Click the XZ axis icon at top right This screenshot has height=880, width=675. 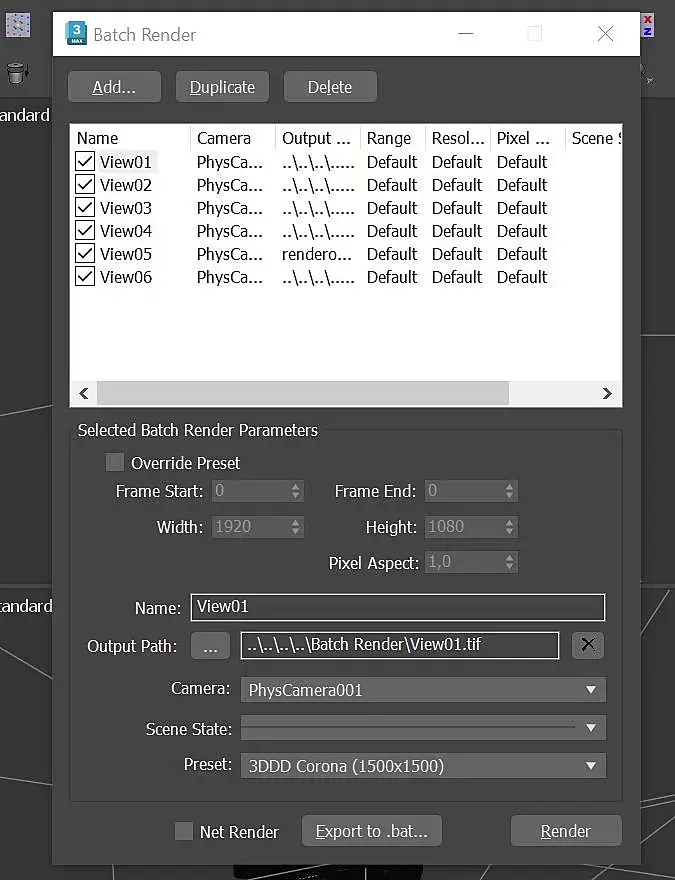[648, 25]
